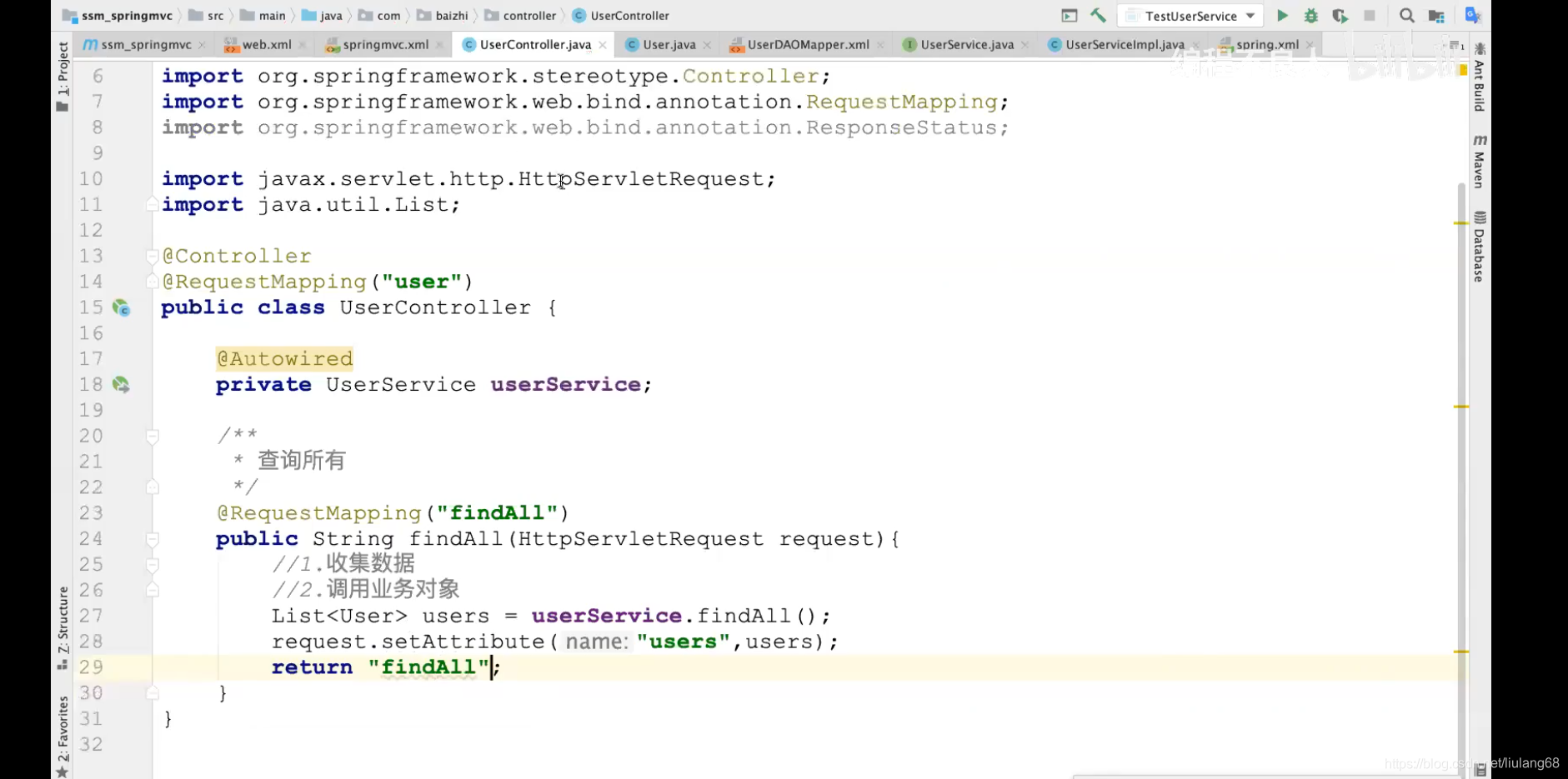1568x779 pixels.
Task: Open Project Structure folder icon
Action: coord(1436,16)
